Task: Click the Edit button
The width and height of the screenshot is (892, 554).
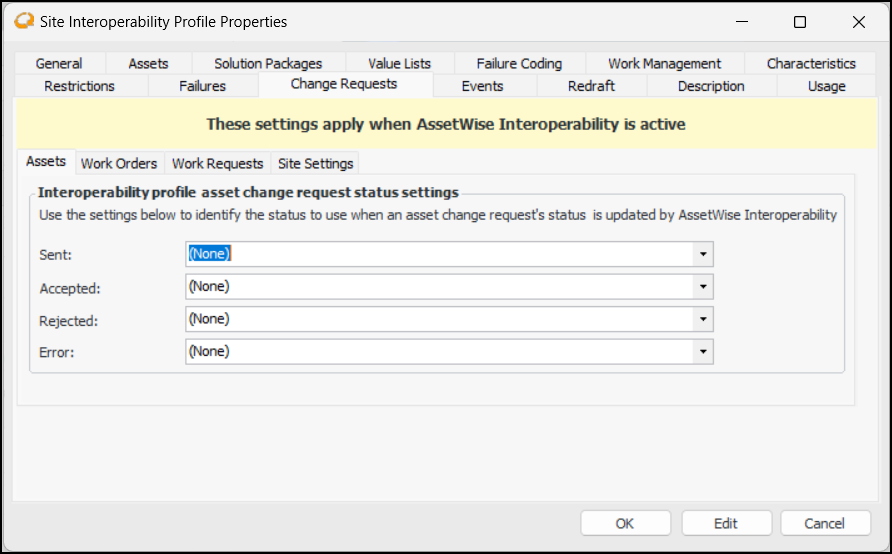Action: click(x=726, y=523)
